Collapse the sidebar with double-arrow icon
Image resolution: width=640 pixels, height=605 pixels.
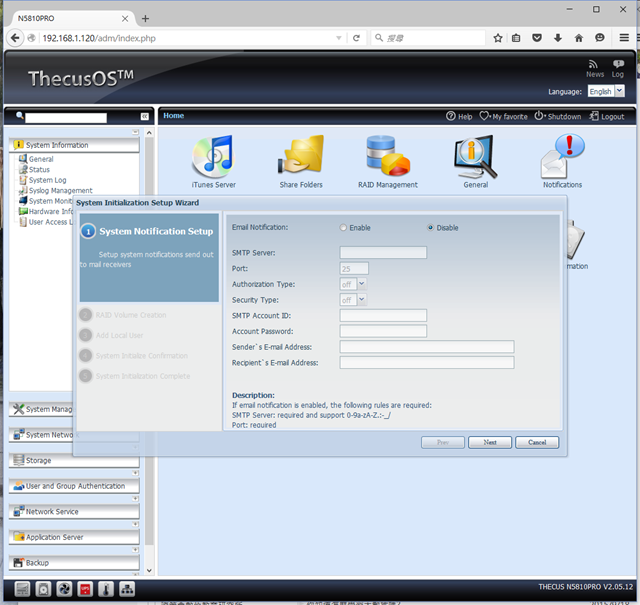click(x=144, y=117)
